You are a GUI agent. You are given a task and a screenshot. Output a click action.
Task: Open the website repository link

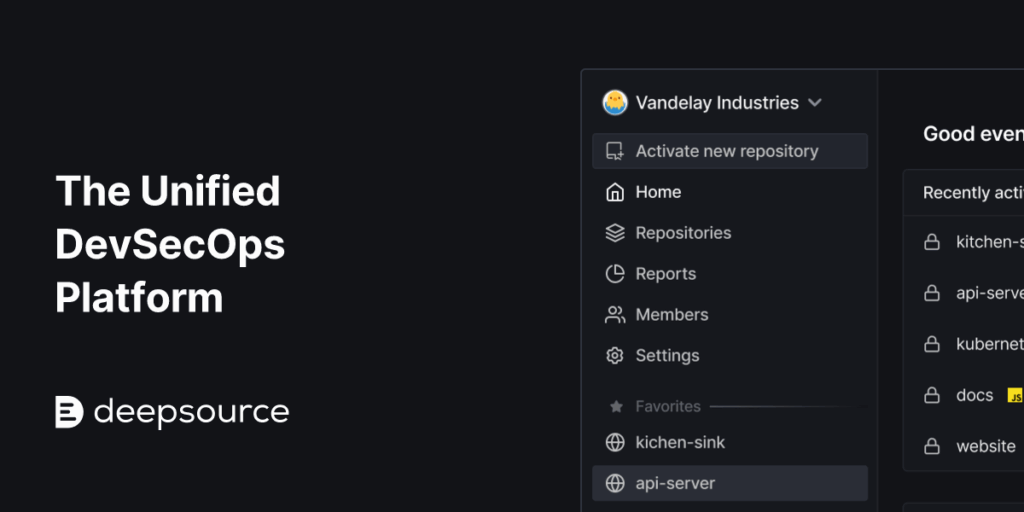[x=985, y=447]
